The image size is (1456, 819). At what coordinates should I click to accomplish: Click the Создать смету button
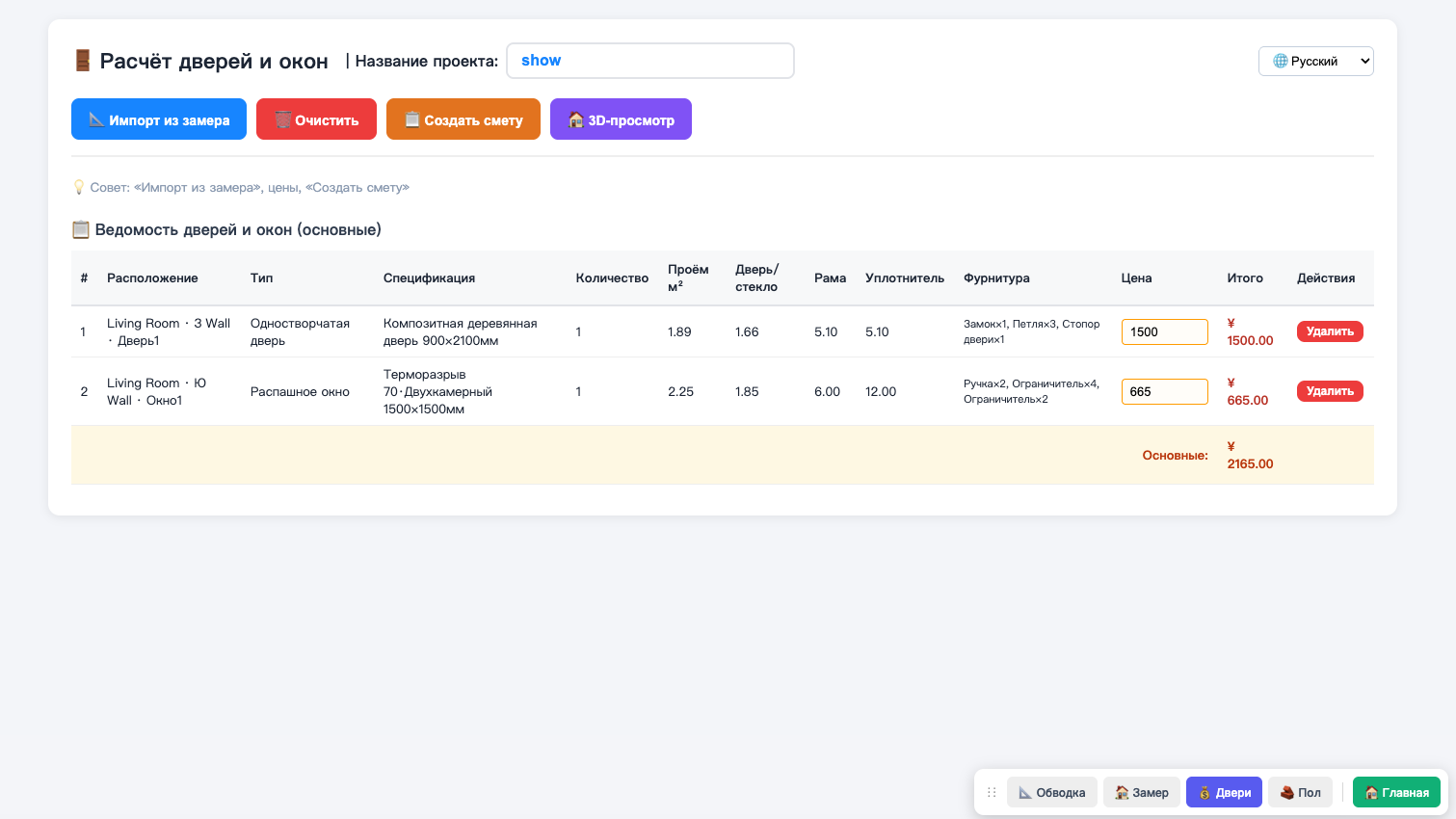click(x=463, y=119)
